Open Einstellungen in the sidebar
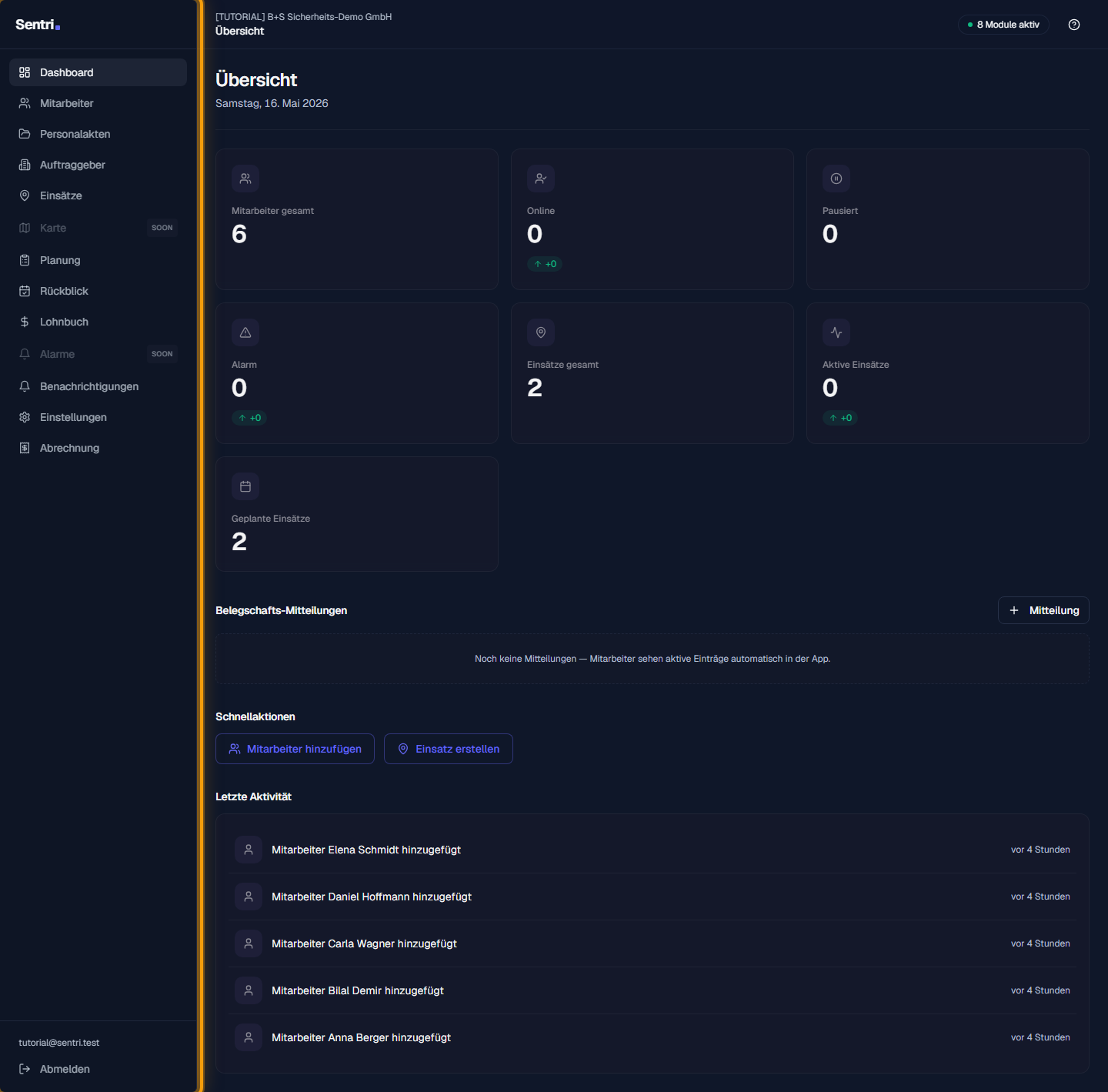 point(98,417)
